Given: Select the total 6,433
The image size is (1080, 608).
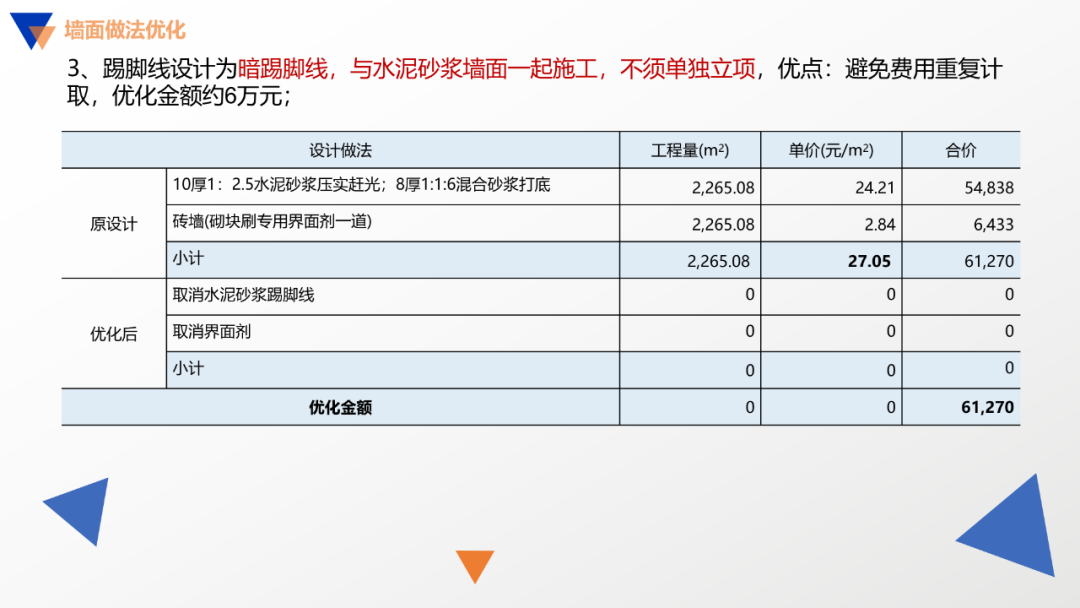Looking at the screenshot, I should [x=993, y=224].
